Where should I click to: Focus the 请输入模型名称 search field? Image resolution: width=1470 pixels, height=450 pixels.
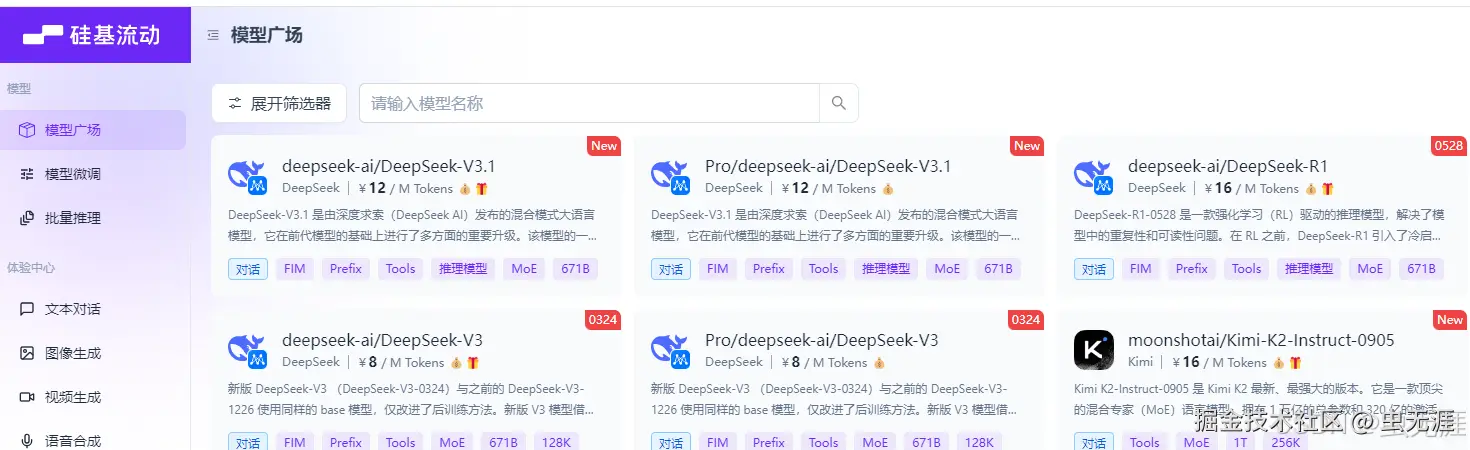(x=589, y=103)
